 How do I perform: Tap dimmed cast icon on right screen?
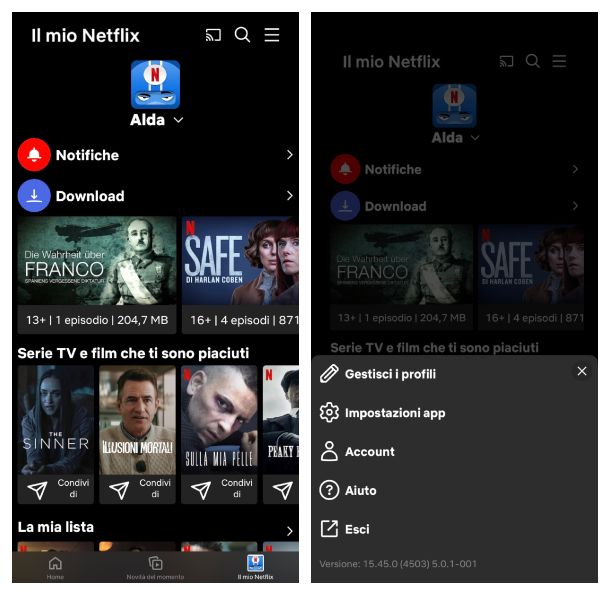(x=507, y=61)
